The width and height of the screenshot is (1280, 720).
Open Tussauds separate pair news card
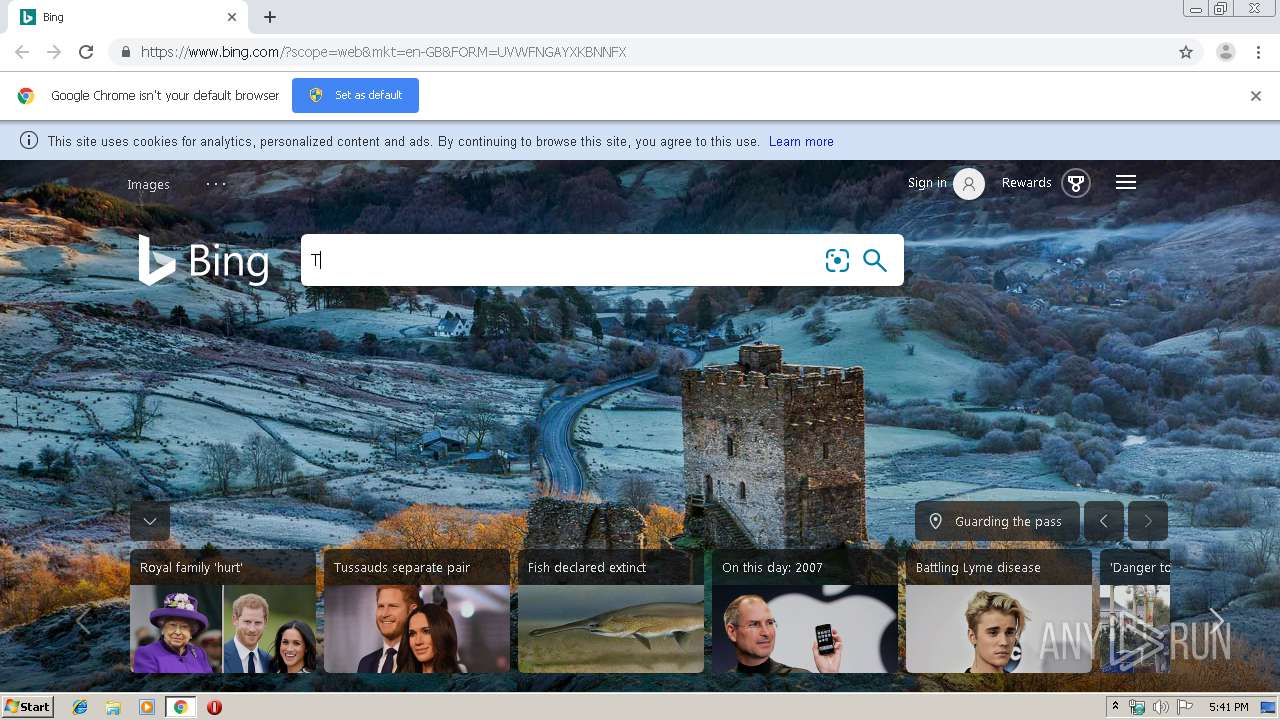[x=417, y=610]
